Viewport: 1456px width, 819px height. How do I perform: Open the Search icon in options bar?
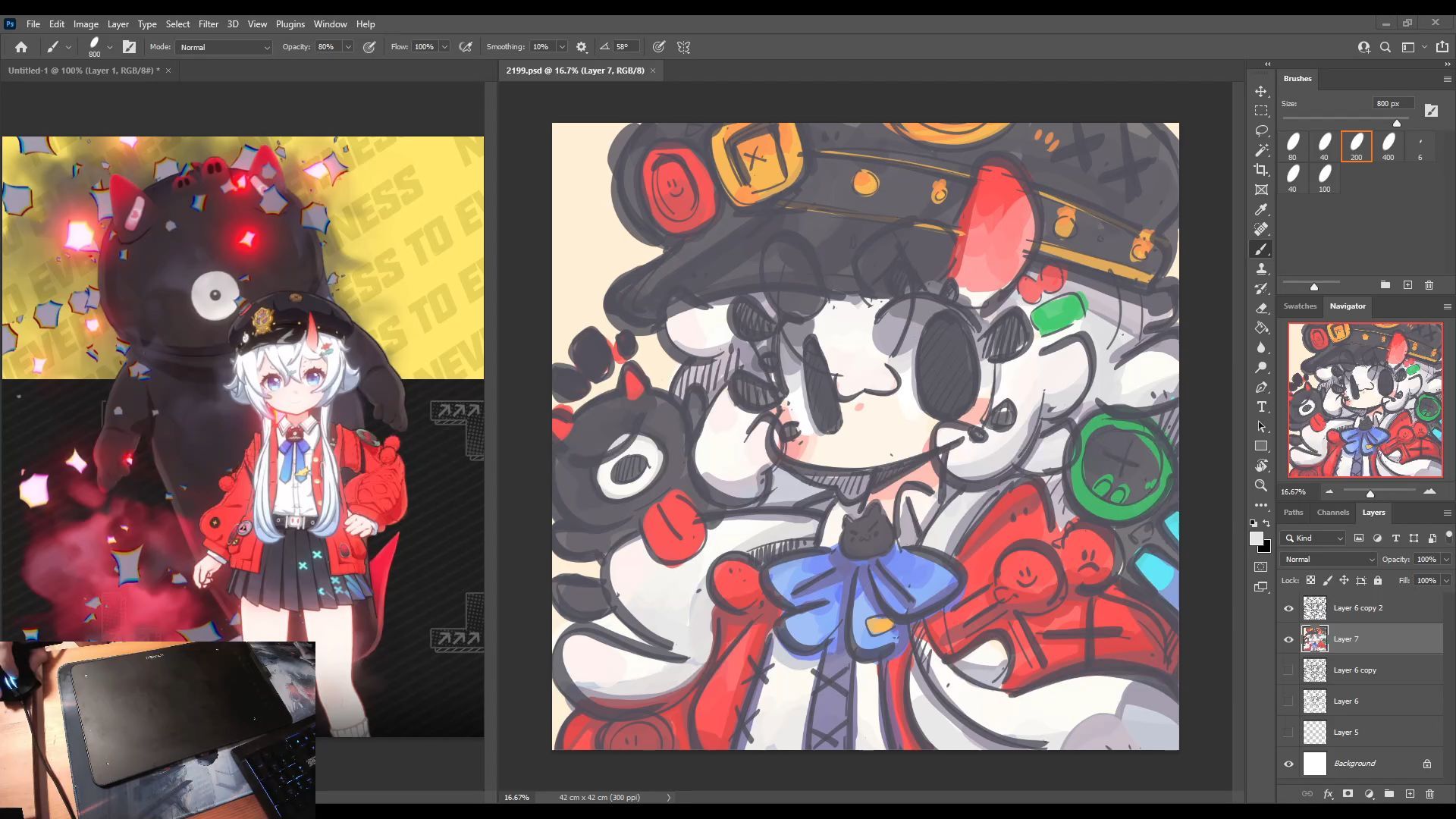[1385, 47]
